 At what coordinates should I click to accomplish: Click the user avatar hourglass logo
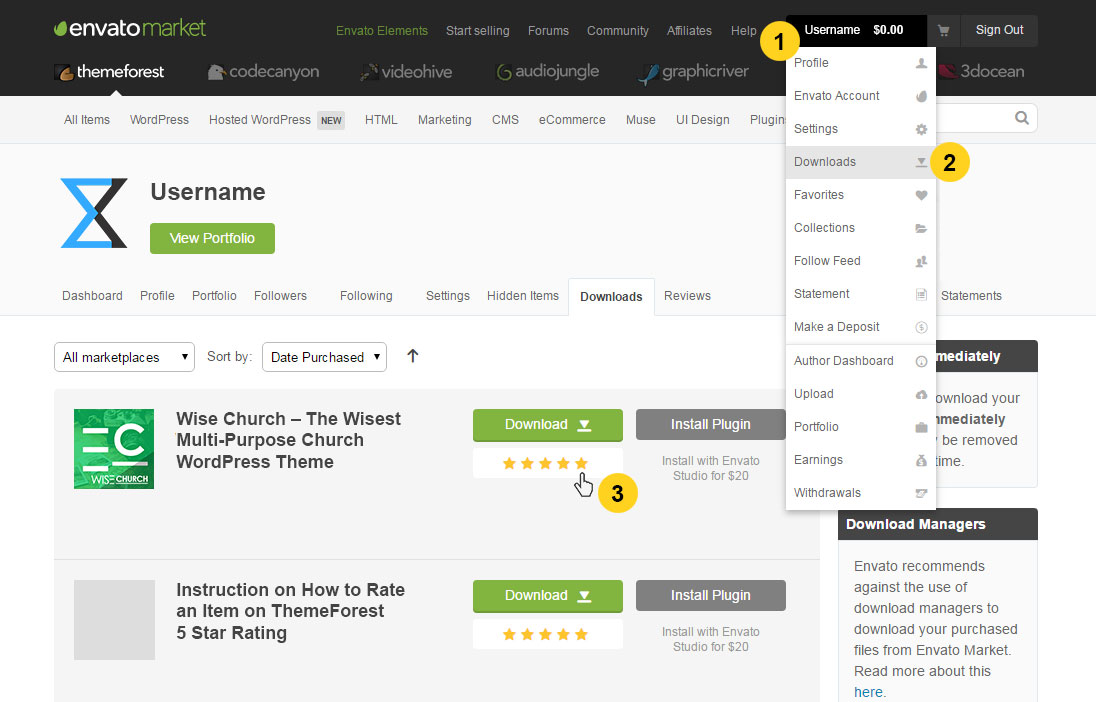(94, 213)
